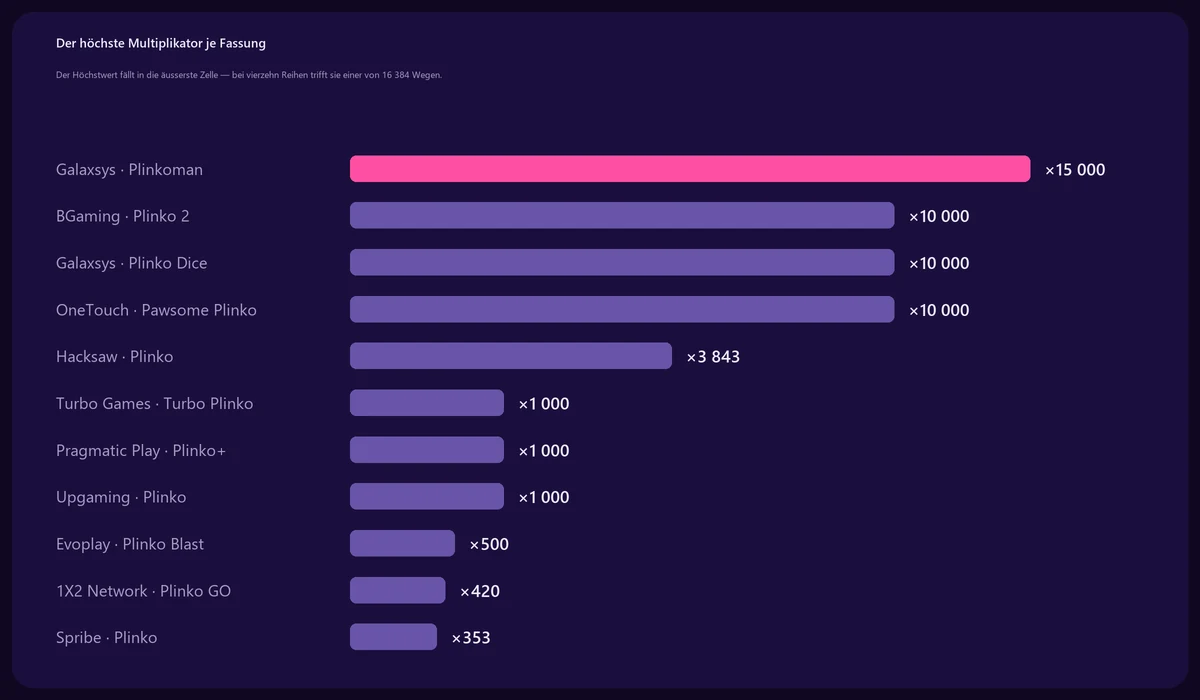
Task: Click the Spribe Plinko bar
Action: (x=393, y=637)
